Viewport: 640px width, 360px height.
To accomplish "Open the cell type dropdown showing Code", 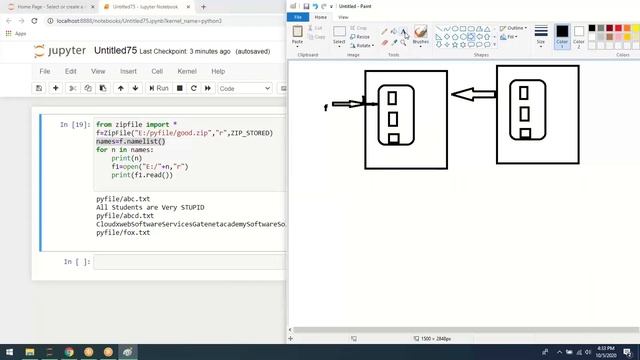I will [x=245, y=88].
